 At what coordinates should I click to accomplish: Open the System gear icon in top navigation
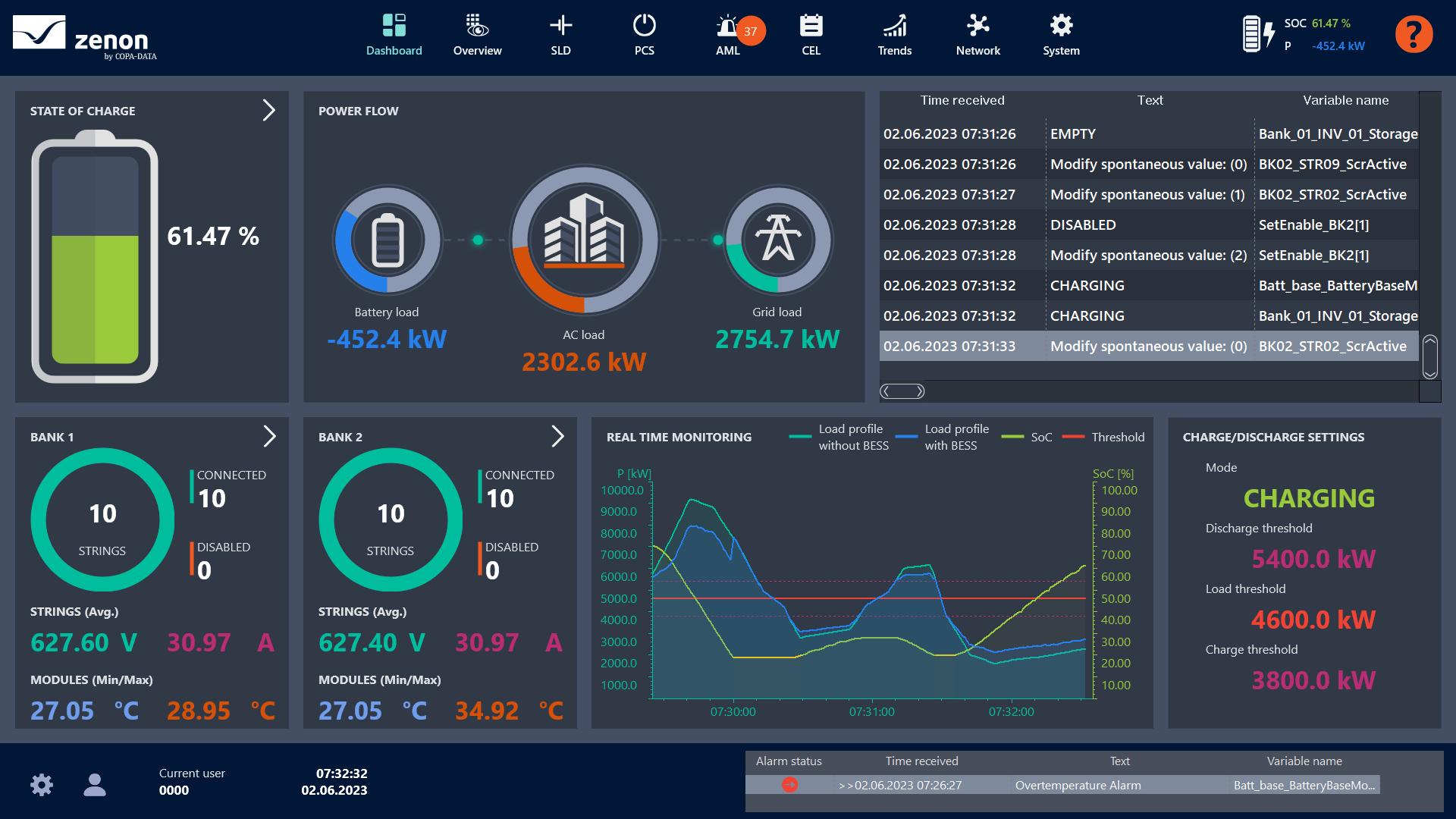click(x=1061, y=27)
